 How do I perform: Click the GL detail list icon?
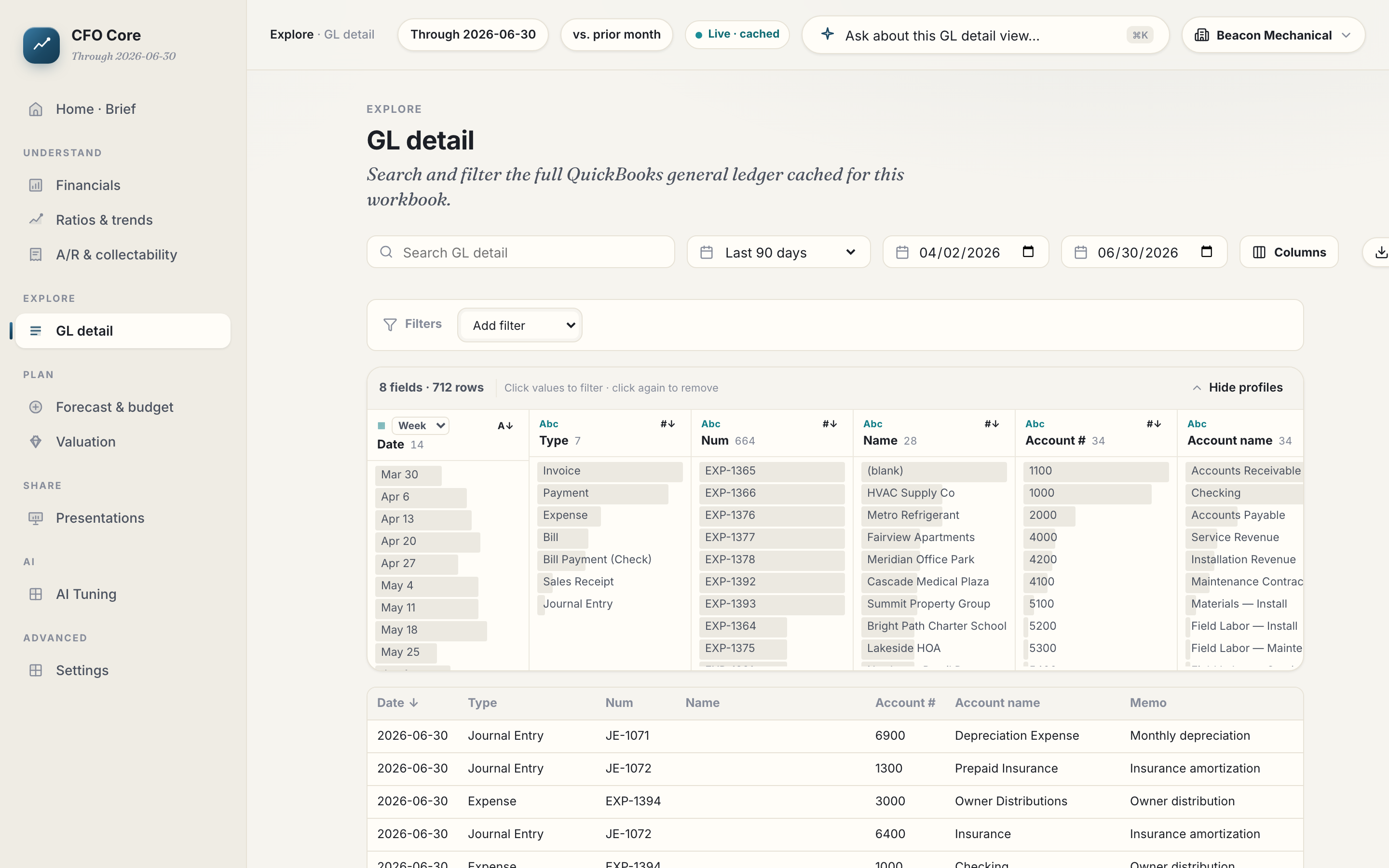coord(36,331)
